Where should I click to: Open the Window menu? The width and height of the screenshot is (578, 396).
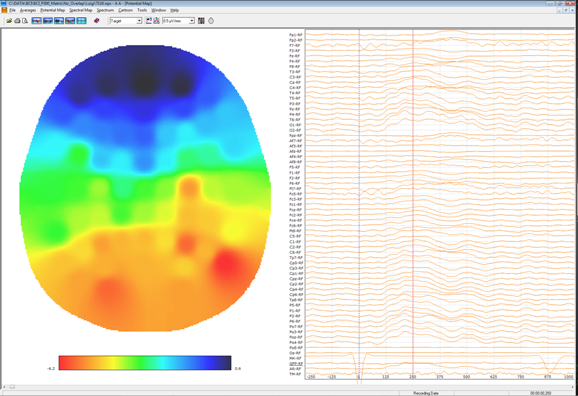[x=159, y=10]
